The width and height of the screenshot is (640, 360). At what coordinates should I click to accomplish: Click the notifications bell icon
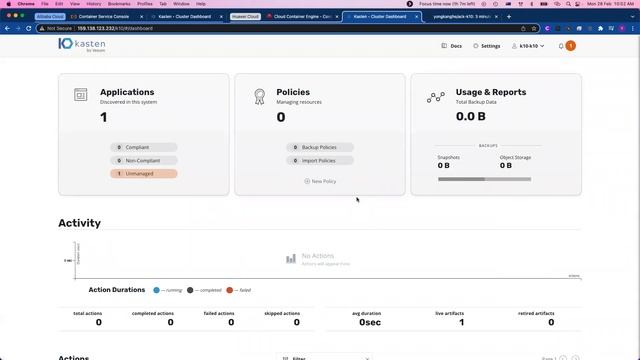point(561,46)
